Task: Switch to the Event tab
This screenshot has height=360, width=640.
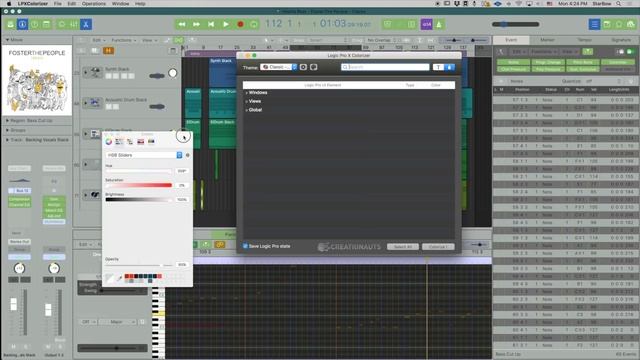Action: 511,40
